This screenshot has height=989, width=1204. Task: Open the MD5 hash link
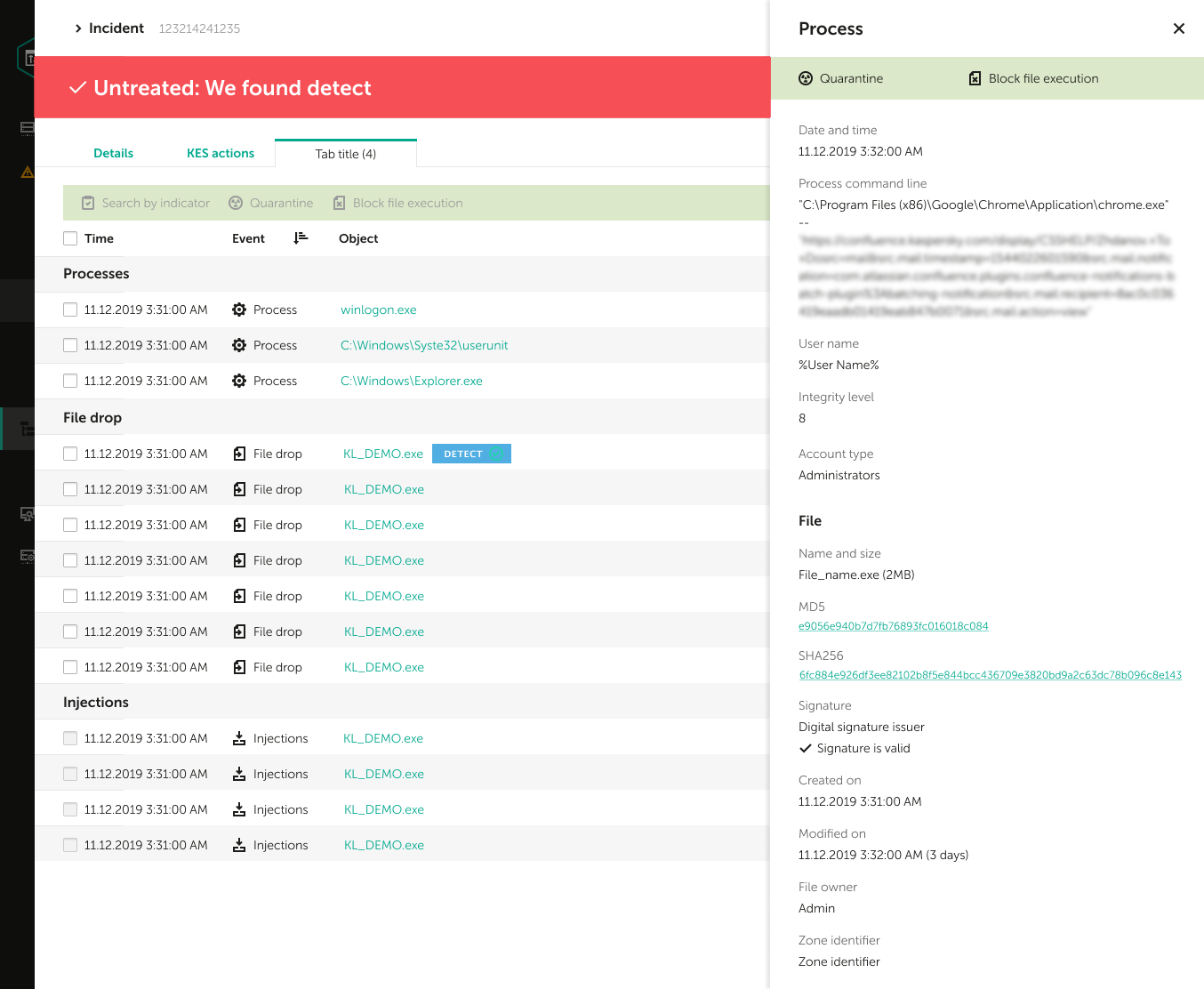point(894,626)
